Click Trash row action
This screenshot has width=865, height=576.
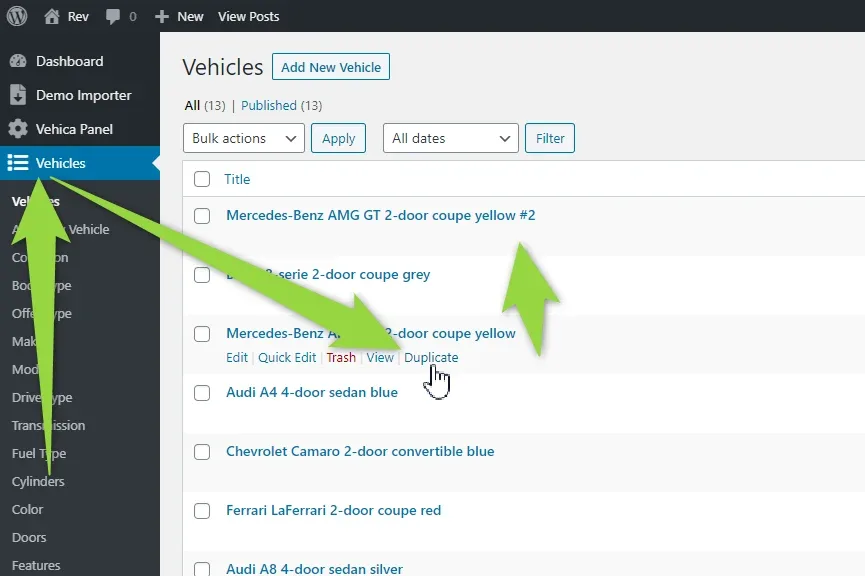click(341, 358)
